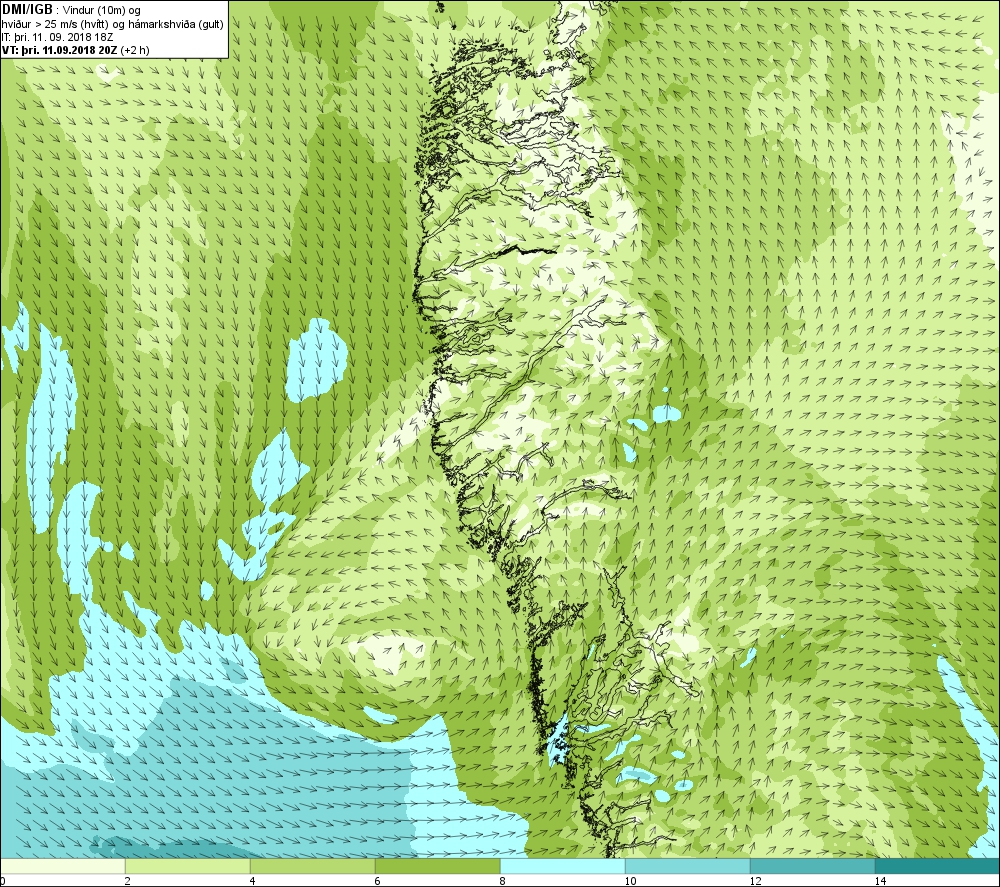
Task: Click the '(+2 h)' forecast offset text
Action: point(135,50)
